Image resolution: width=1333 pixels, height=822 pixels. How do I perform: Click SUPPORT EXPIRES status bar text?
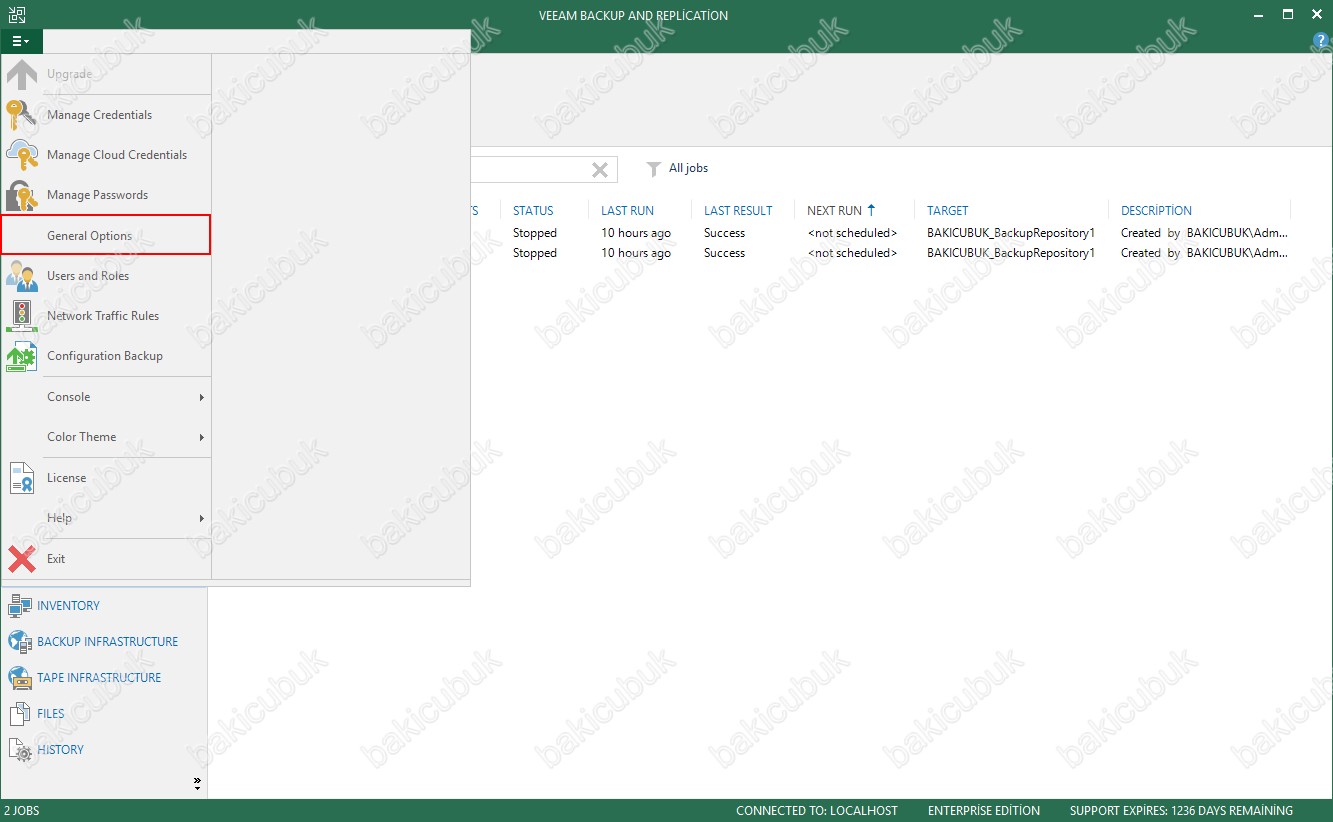(1181, 811)
